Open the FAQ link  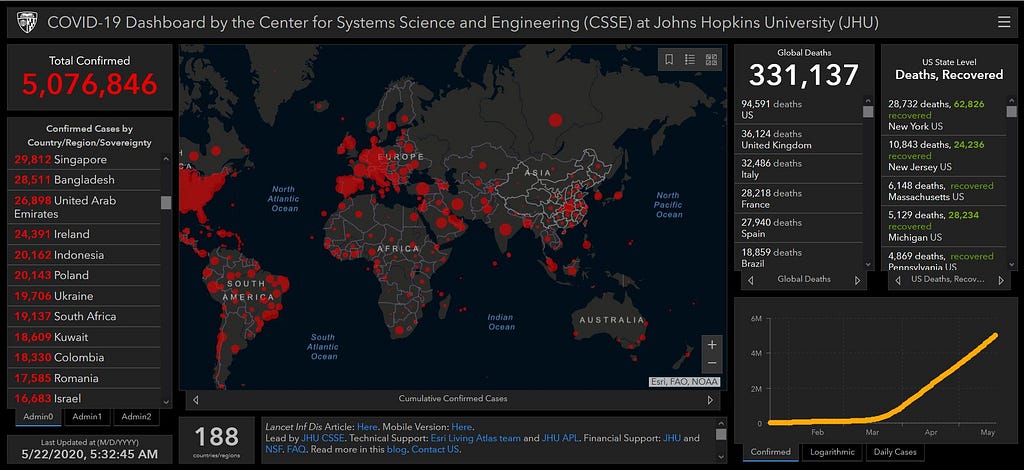click(x=296, y=450)
